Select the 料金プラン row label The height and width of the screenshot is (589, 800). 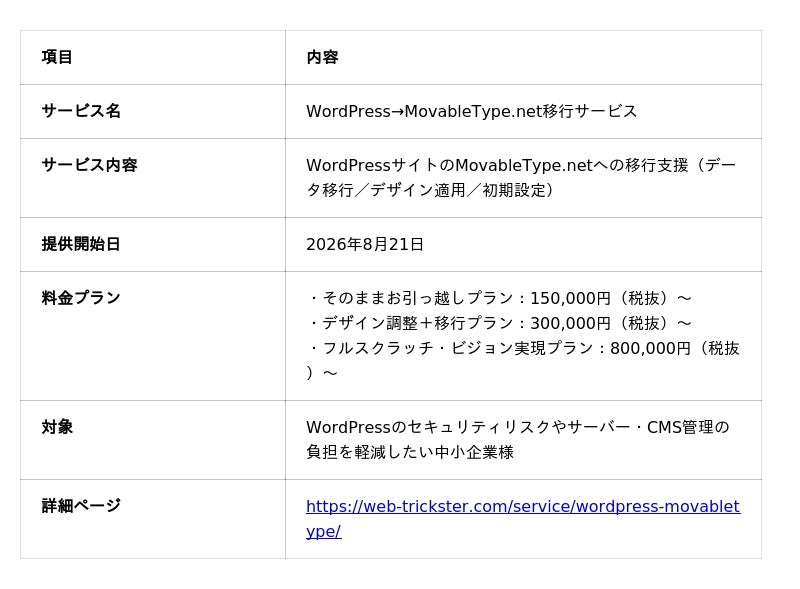click(x=81, y=298)
